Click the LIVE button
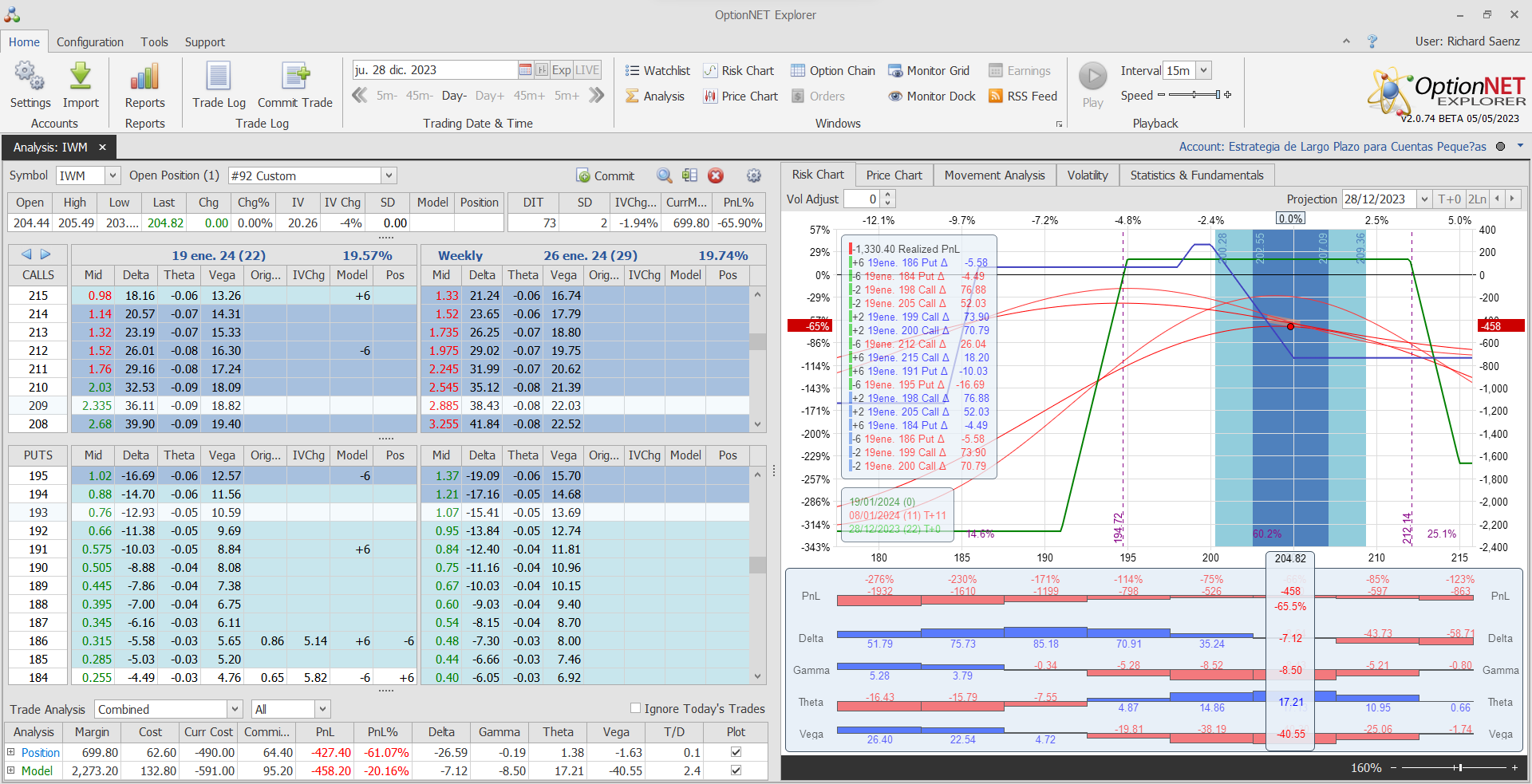 (587, 70)
